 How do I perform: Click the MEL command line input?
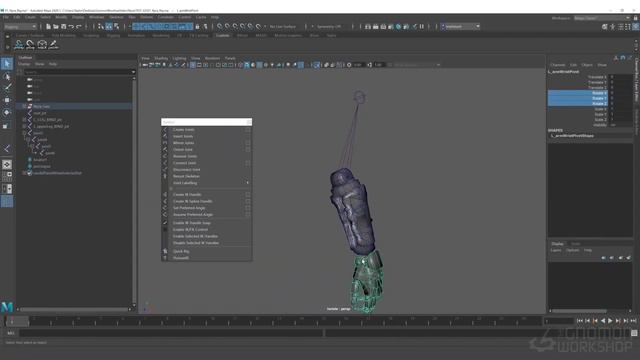coord(171,333)
